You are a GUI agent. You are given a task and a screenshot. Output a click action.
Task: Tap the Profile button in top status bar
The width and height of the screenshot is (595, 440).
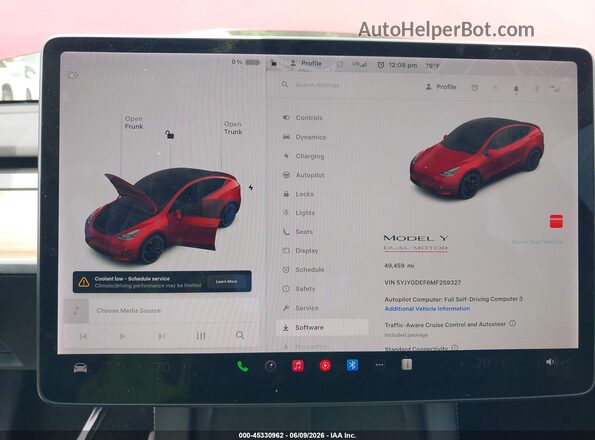pyautogui.click(x=306, y=64)
